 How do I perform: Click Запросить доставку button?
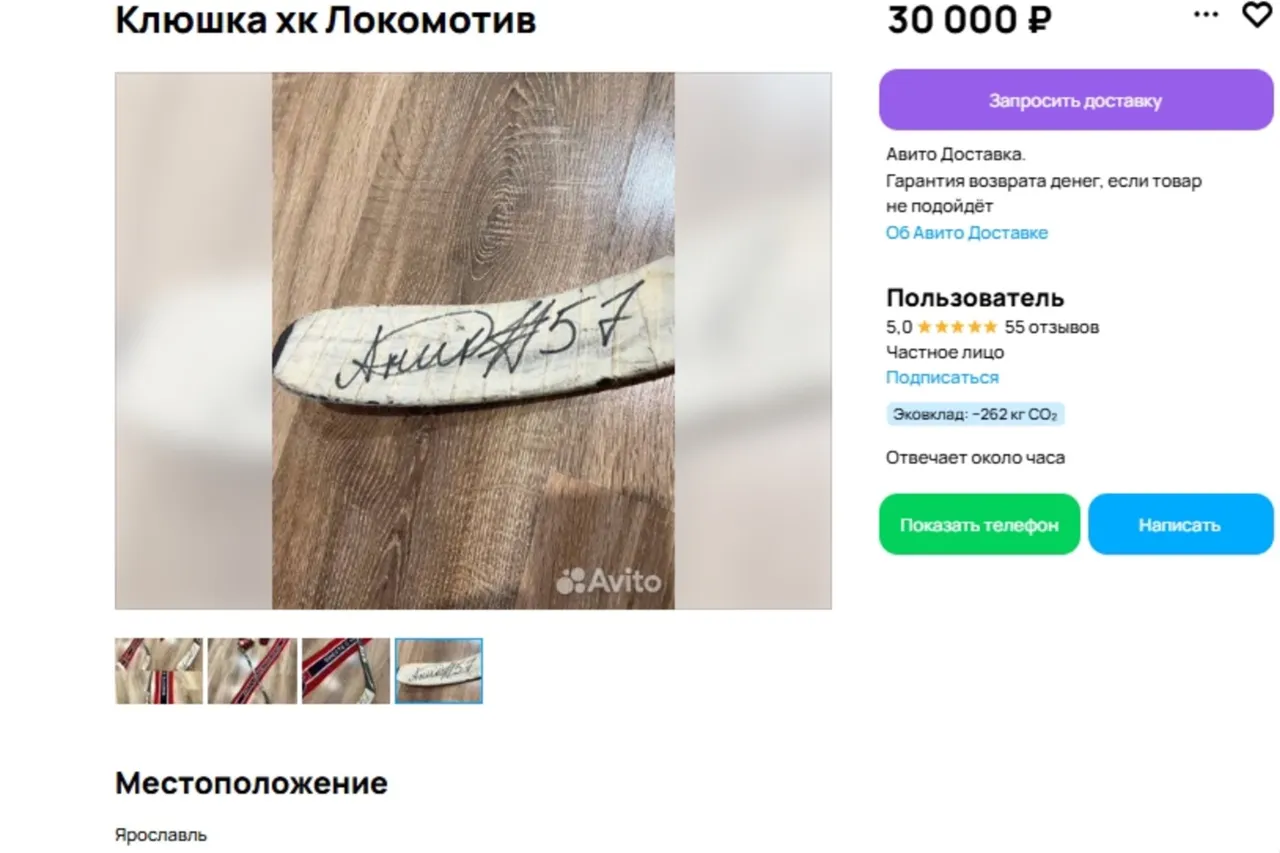click(x=1076, y=100)
